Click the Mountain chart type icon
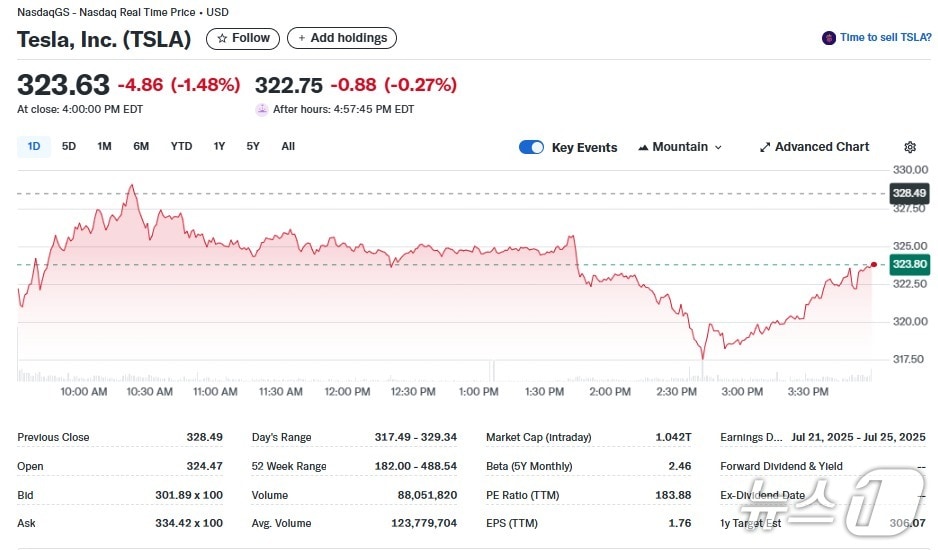The height and width of the screenshot is (550, 938). click(x=643, y=147)
